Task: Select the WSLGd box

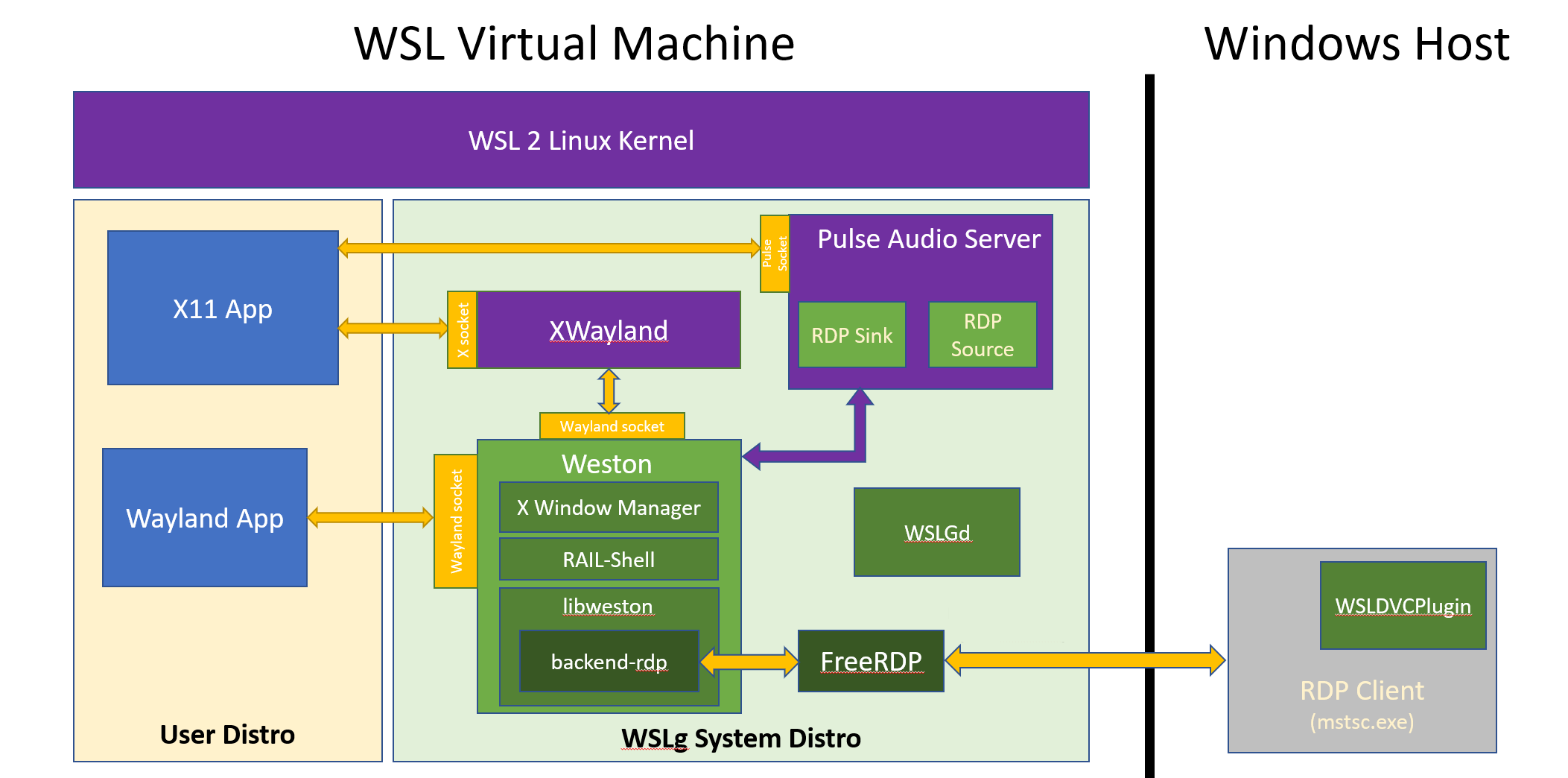Action: pos(936,532)
